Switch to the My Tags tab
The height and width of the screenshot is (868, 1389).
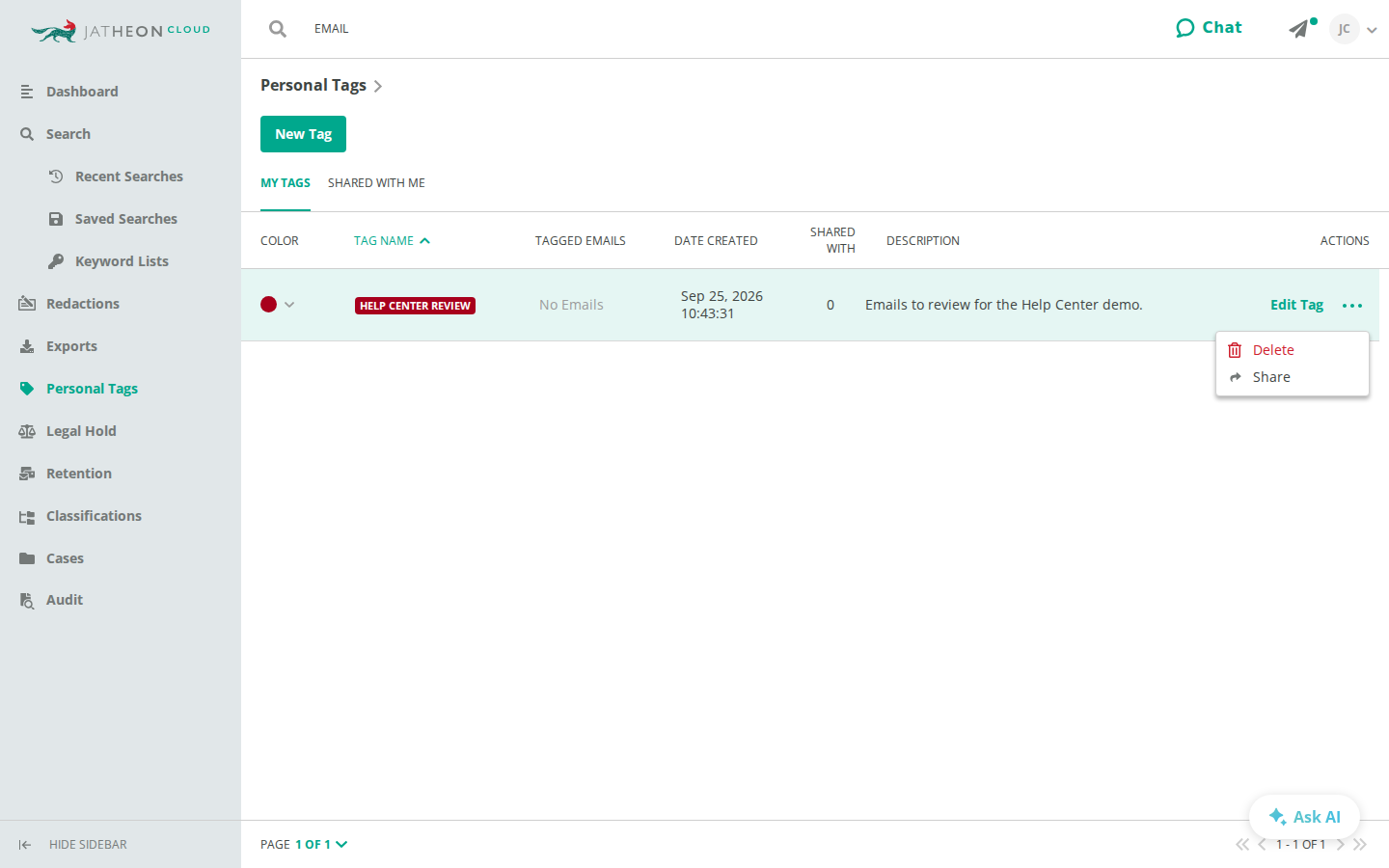click(286, 183)
